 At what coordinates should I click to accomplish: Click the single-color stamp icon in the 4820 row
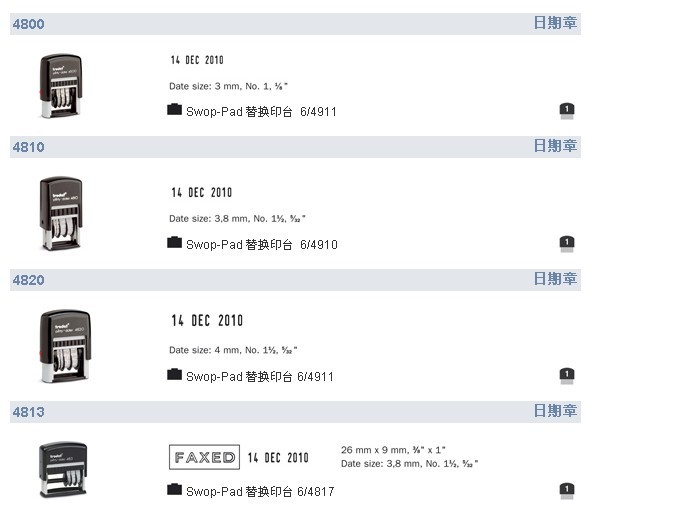567,376
